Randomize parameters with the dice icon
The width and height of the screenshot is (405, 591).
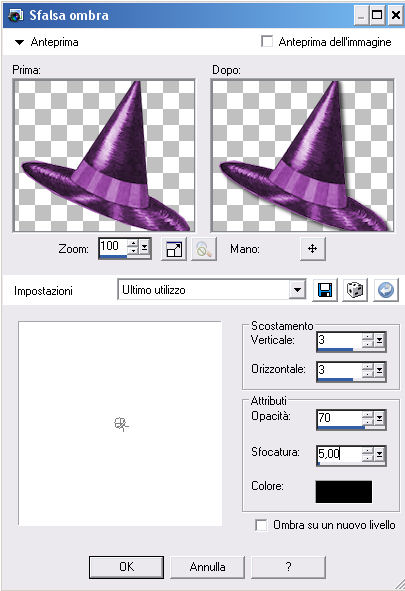355,290
